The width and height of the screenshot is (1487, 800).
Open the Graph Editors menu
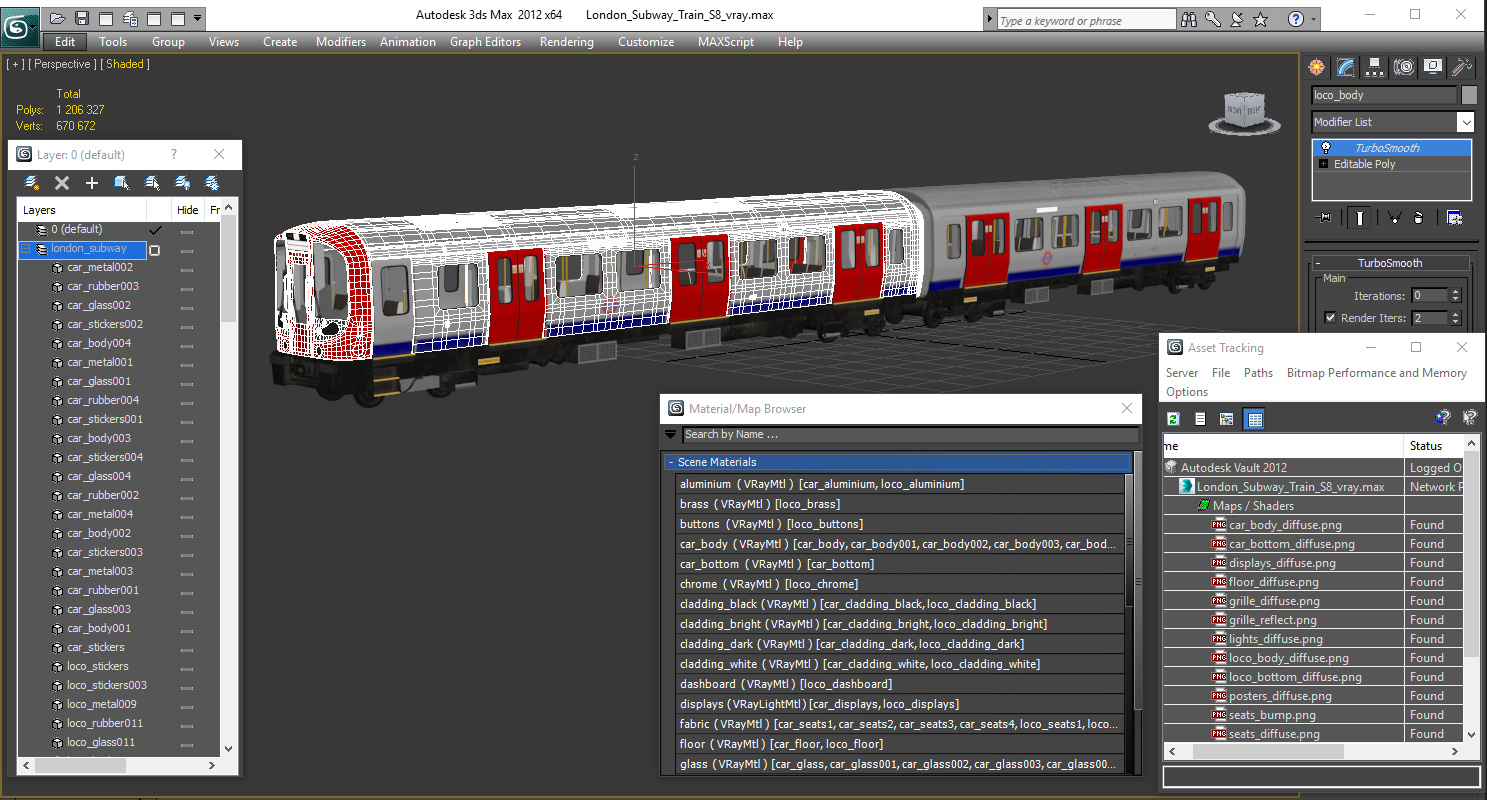[485, 42]
